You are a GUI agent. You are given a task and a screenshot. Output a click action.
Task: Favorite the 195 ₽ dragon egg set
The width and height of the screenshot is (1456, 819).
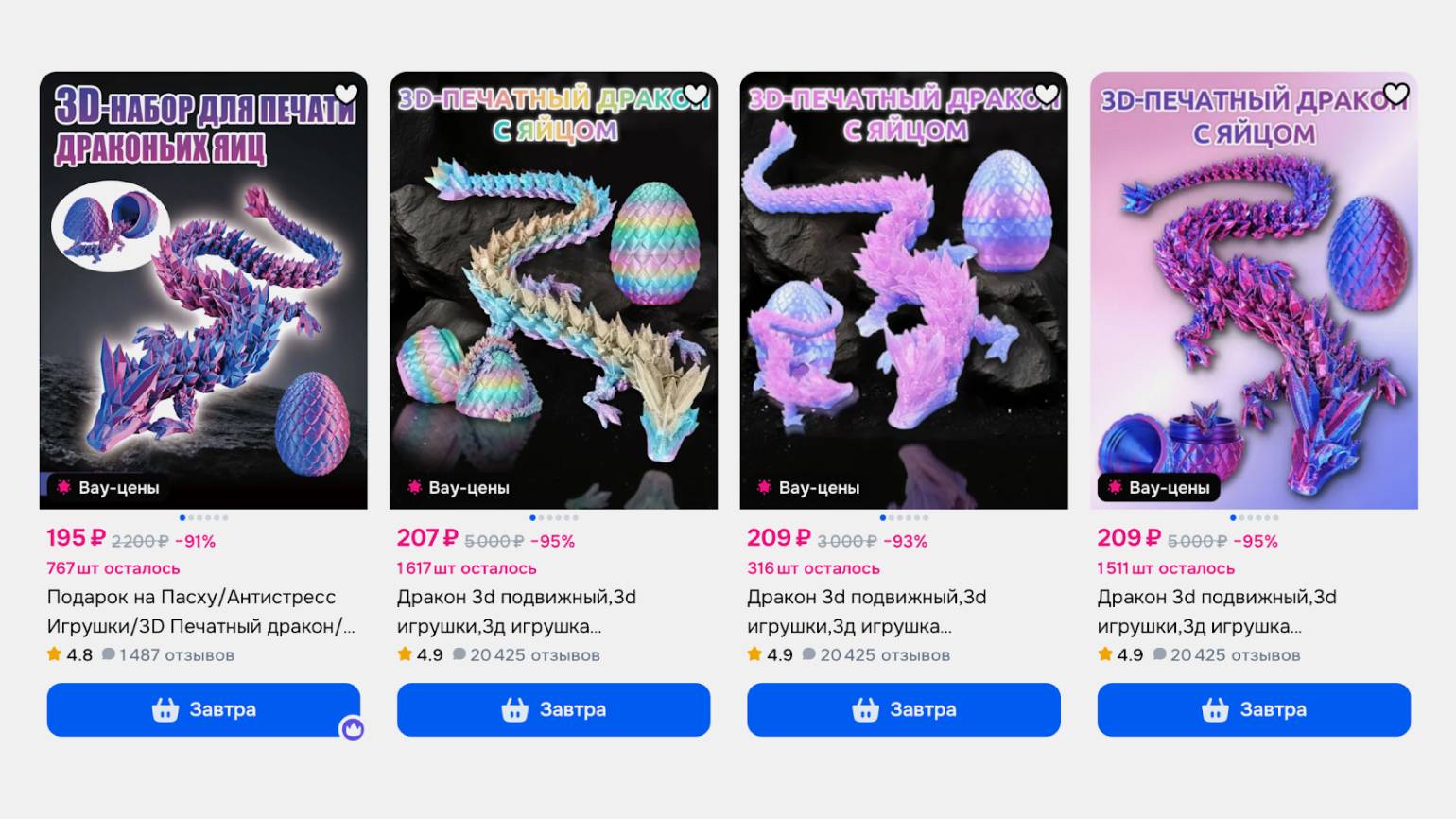[x=346, y=94]
